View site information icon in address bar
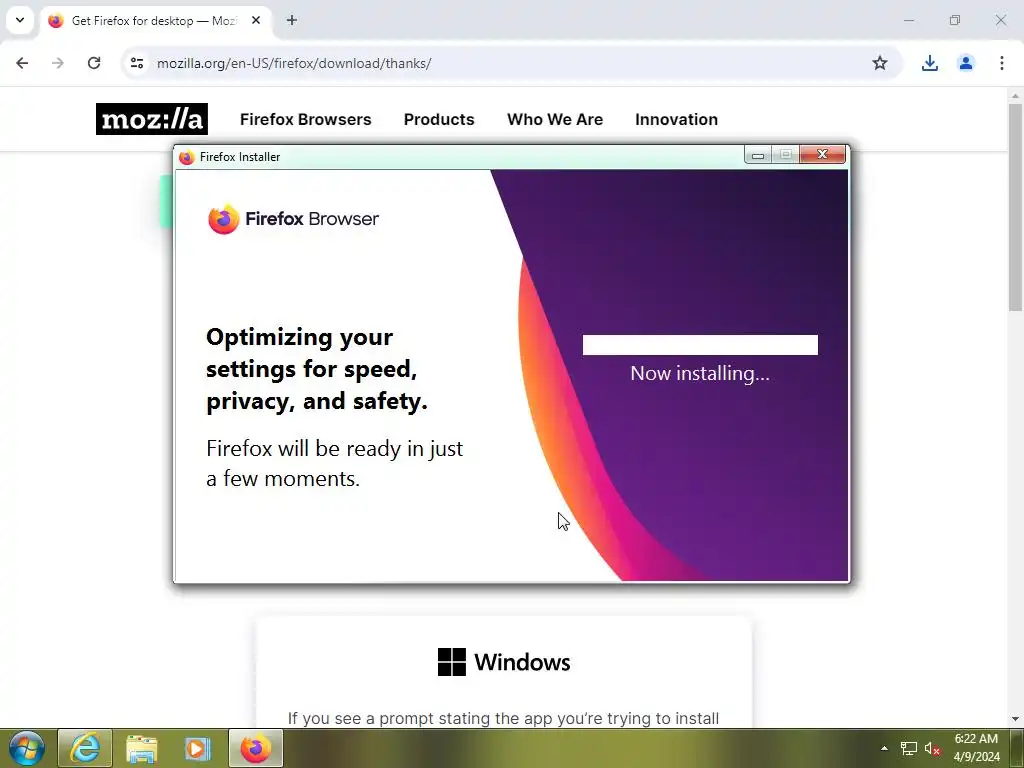The width and height of the screenshot is (1024, 768). point(136,63)
